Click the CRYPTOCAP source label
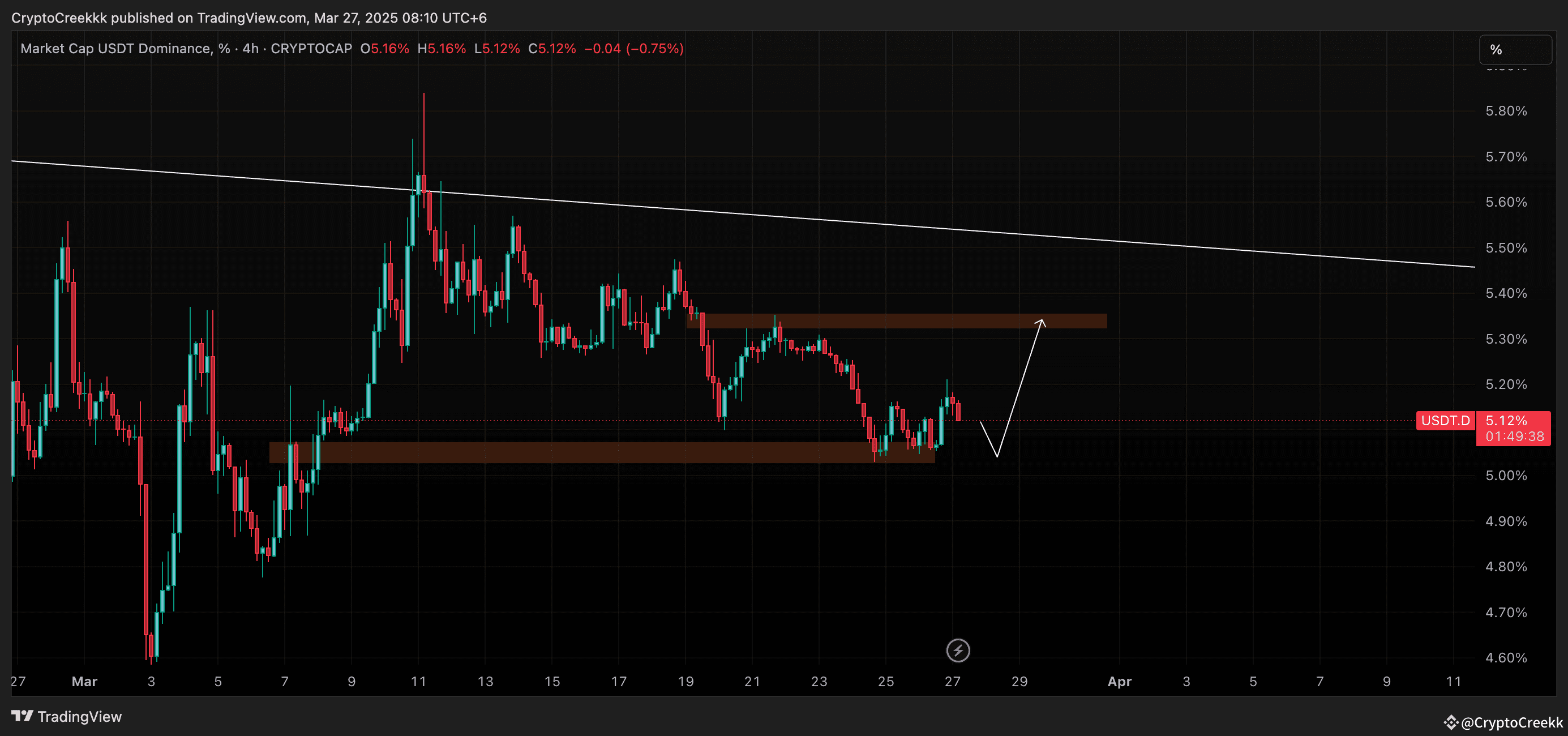This screenshot has height=736, width=1568. [x=311, y=49]
